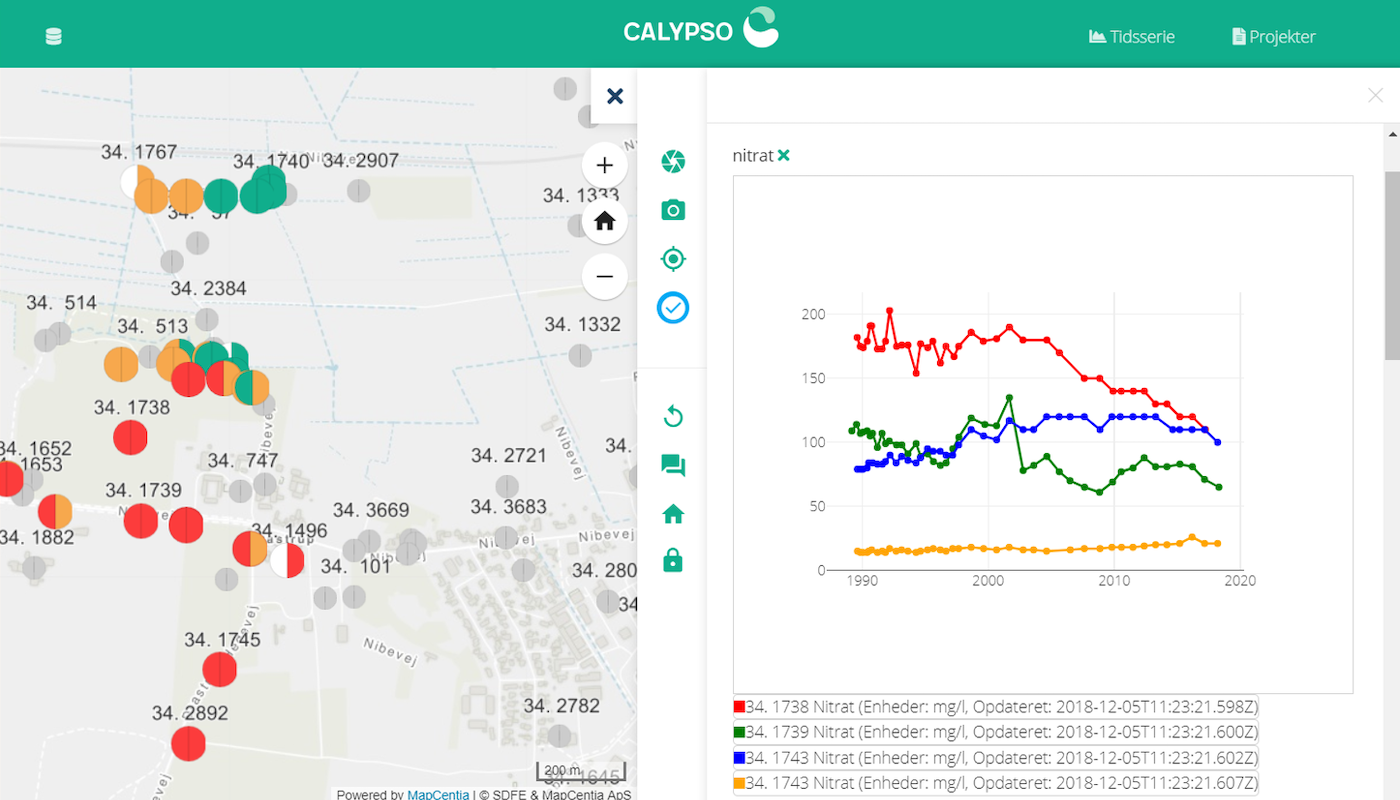Click the aperture screenshot icon

coord(673,161)
